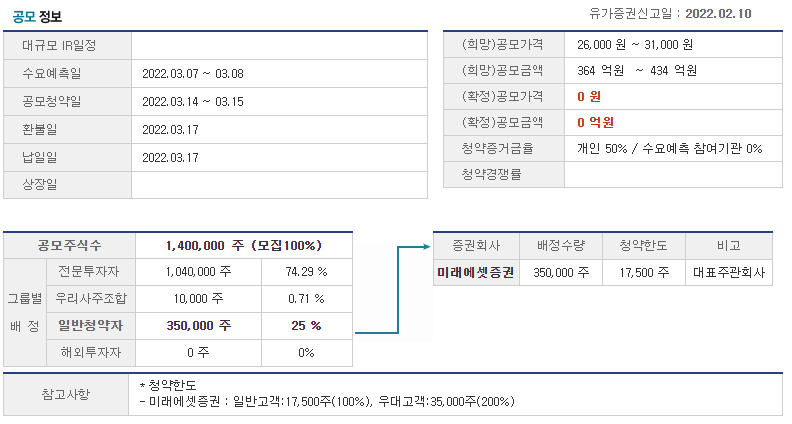Click the bold 일반청약자 row label

click(x=91, y=325)
